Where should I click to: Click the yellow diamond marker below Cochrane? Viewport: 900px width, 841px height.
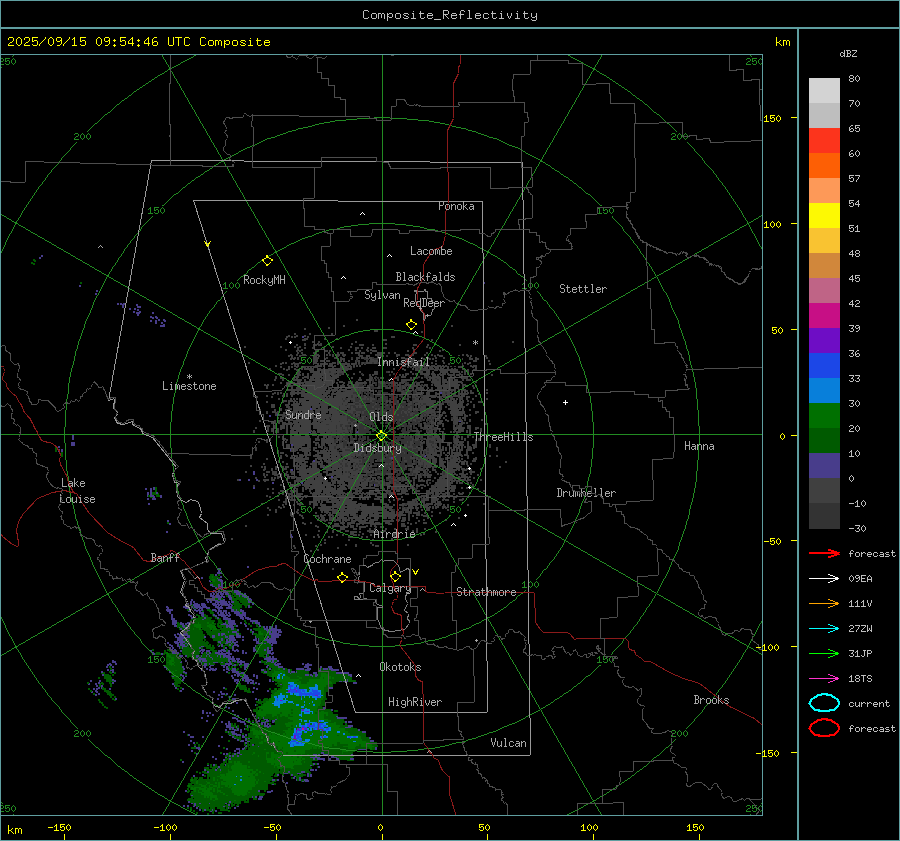pos(342,578)
